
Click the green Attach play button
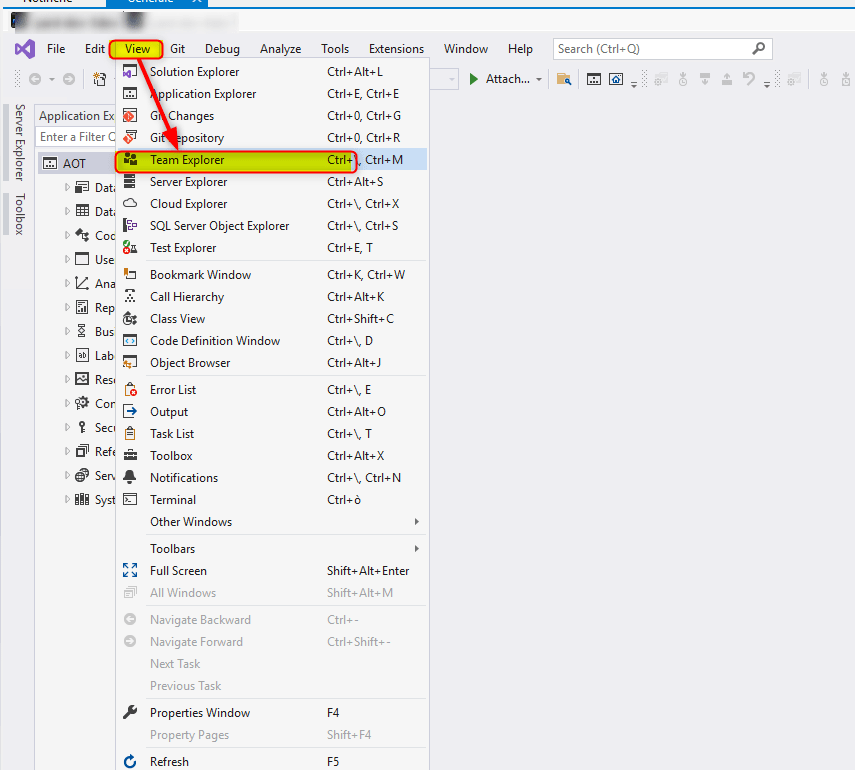pyautogui.click(x=474, y=79)
